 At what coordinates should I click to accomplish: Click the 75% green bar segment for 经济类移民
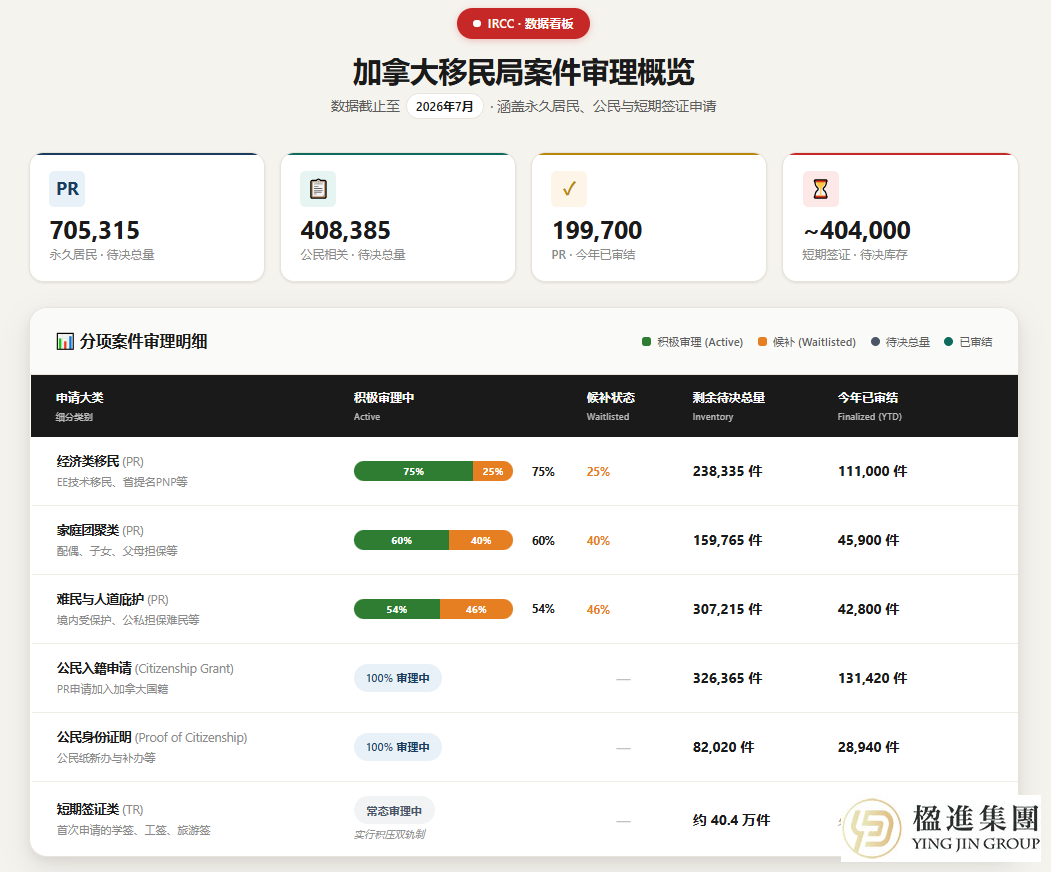pos(414,471)
